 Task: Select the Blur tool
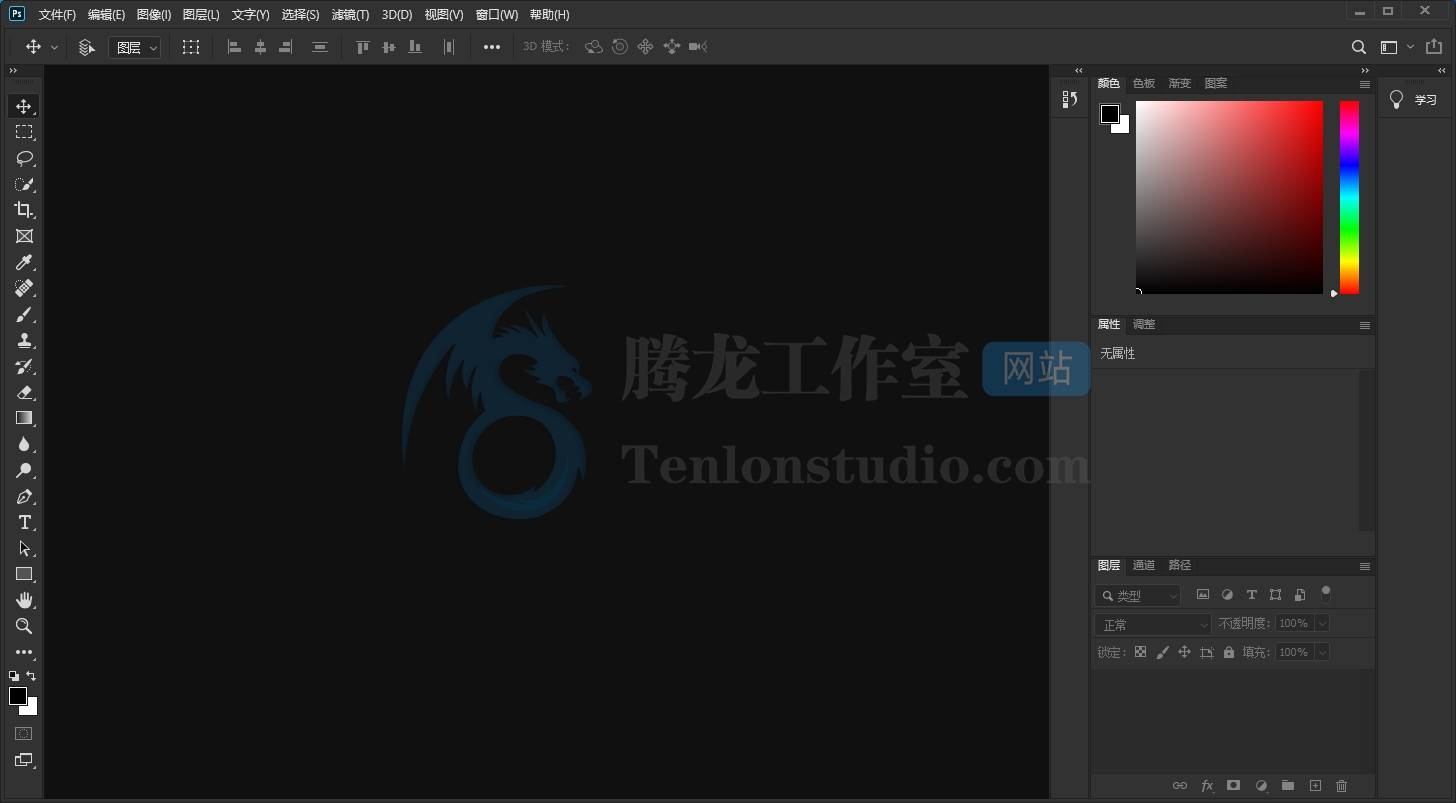(24, 444)
